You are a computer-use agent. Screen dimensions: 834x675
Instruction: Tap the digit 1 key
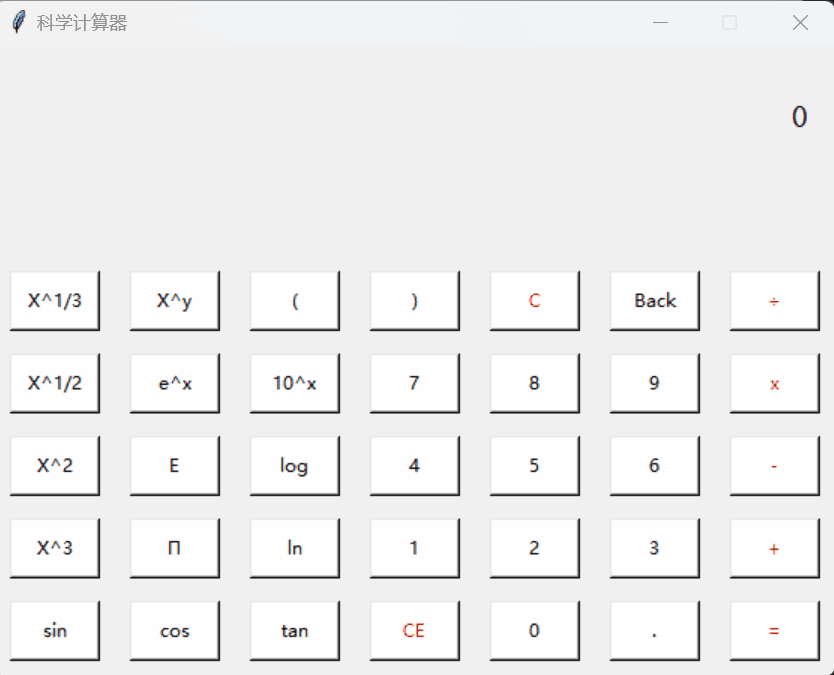click(x=415, y=548)
